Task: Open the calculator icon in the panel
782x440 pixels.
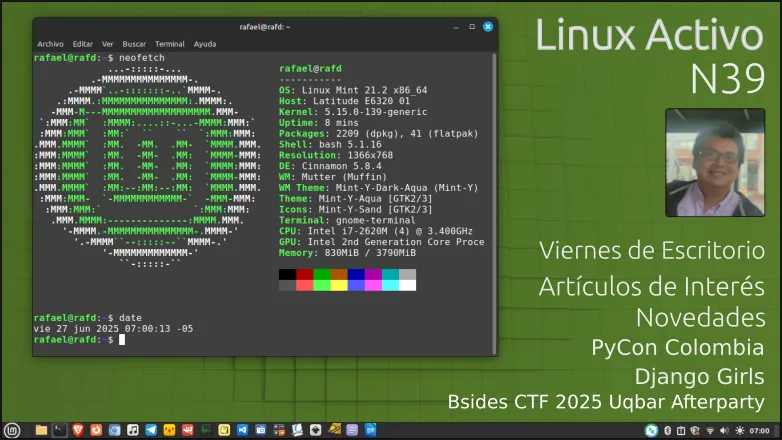Action: 279,430
